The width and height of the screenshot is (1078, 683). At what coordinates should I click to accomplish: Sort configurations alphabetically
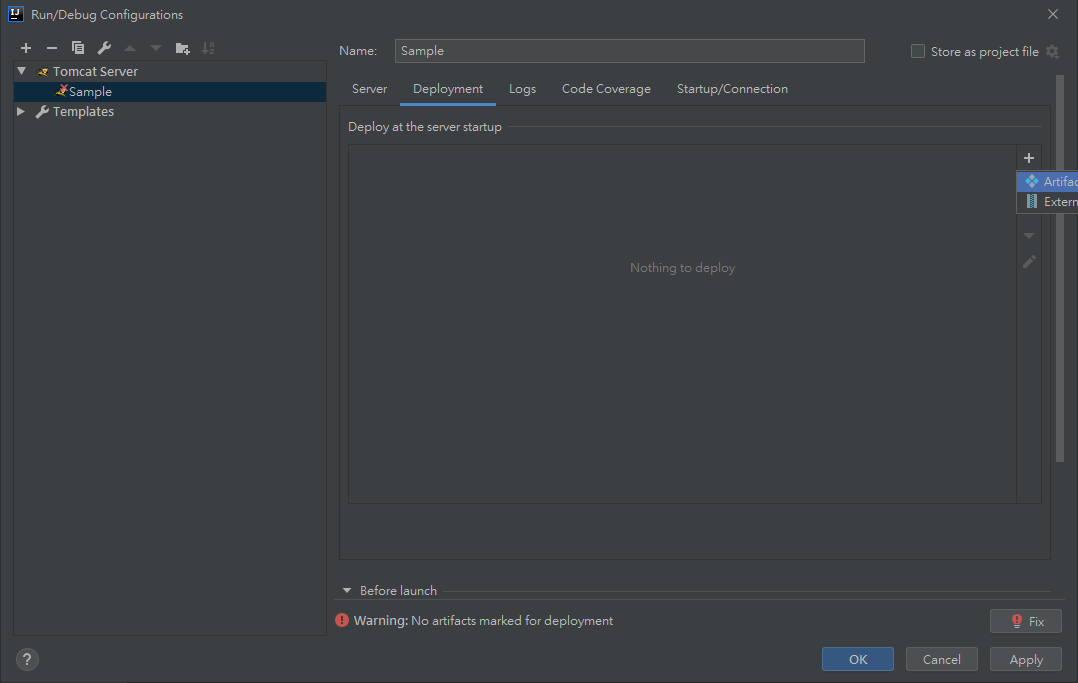[x=208, y=48]
